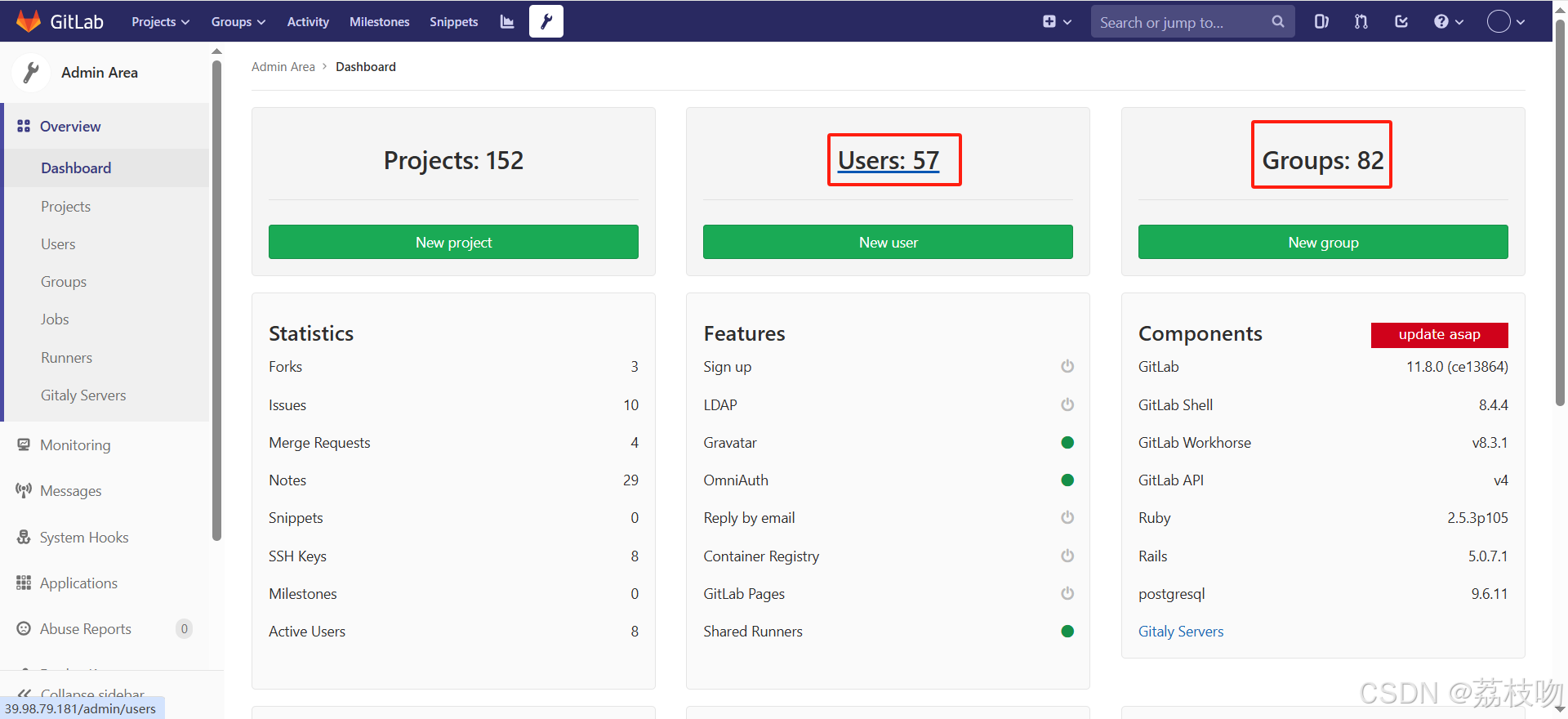Viewport: 1568px width, 719px height.
Task: Click the OmniAuth green enabled dot
Action: click(1067, 480)
